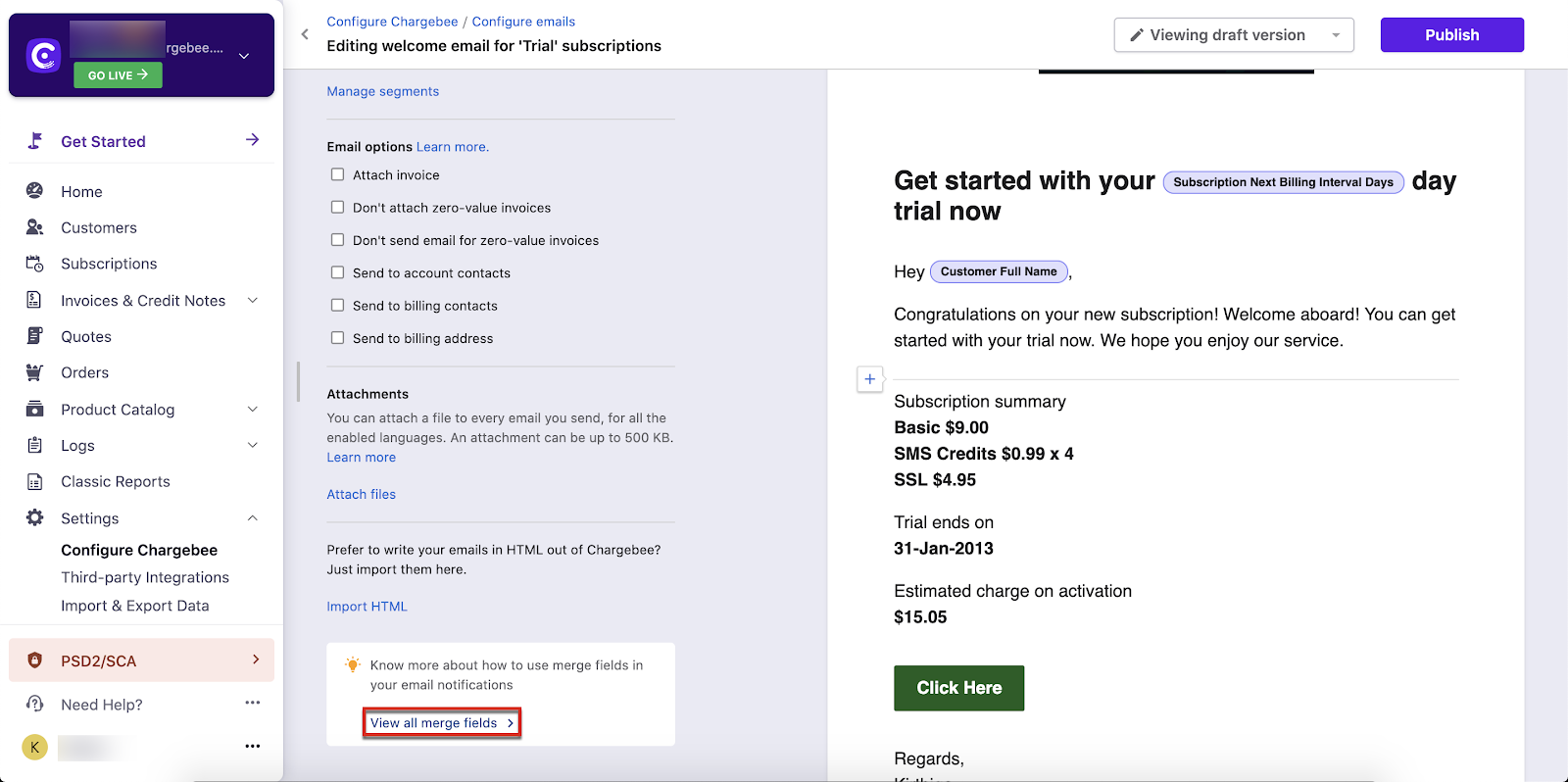The width and height of the screenshot is (1568, 782).
Task: Open View all merge fields link
Action: click(x=441, y=723)
